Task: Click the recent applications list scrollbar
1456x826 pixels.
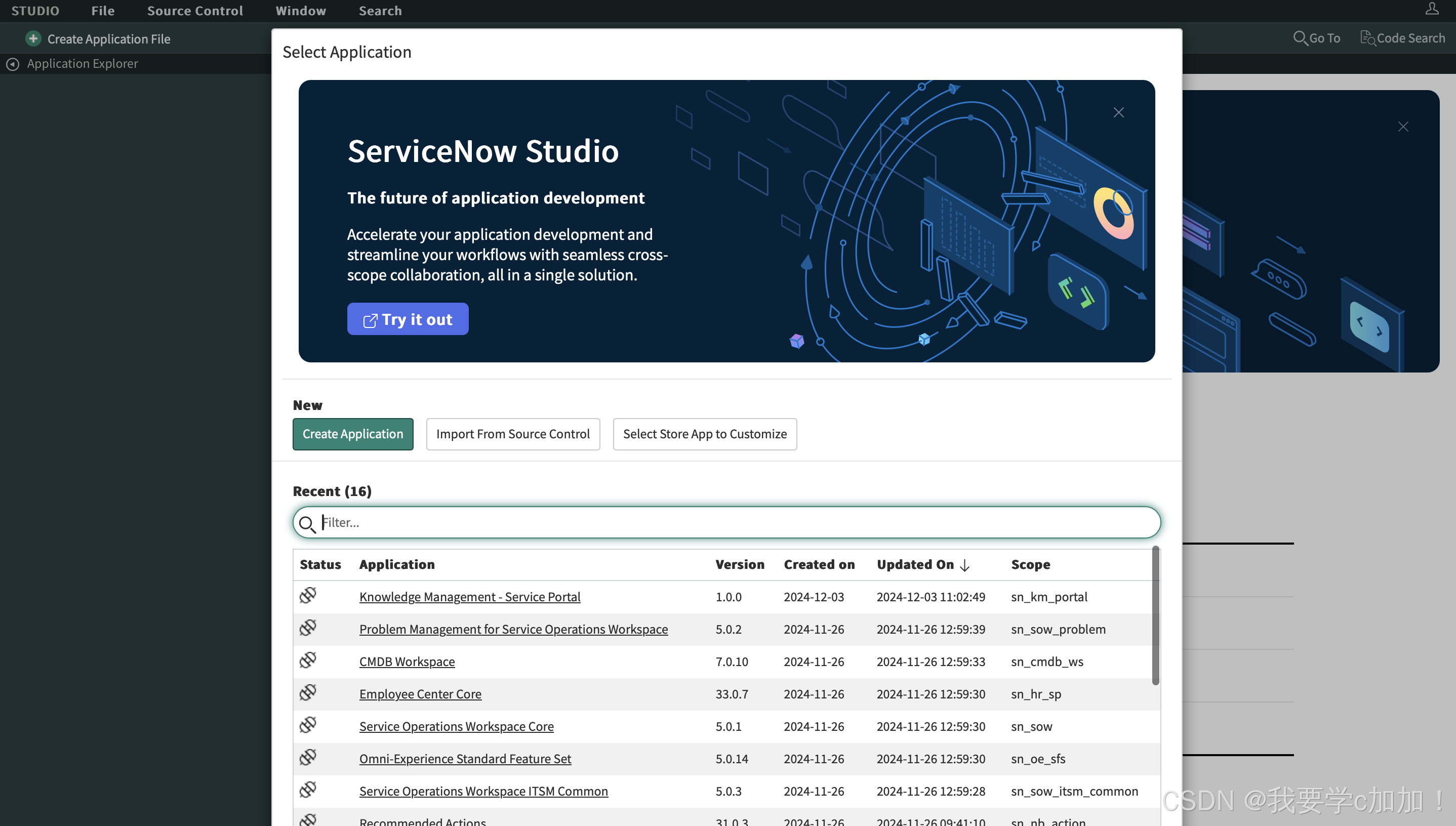Action: coord(1155,615)
